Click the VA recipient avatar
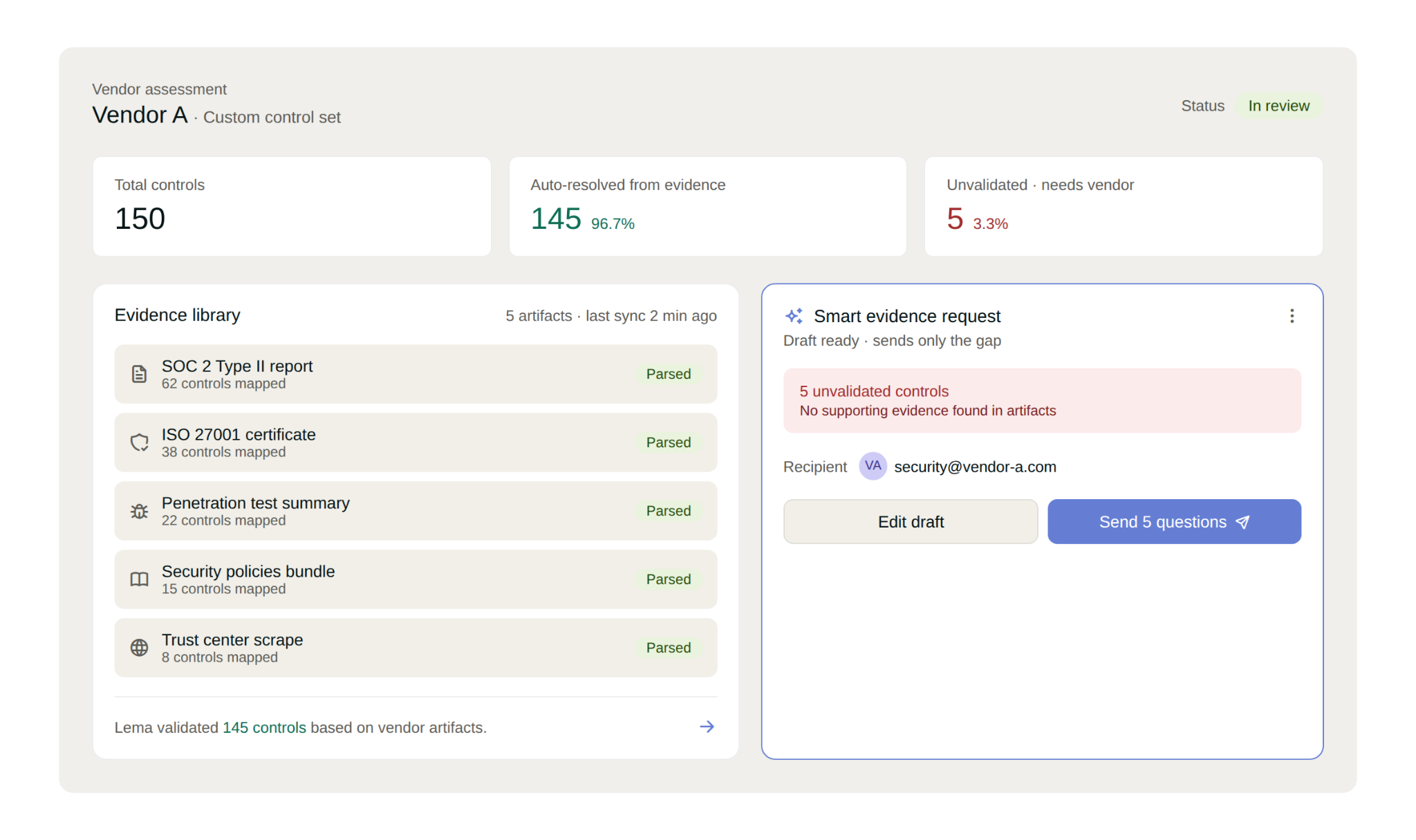Image resolution: width=1416 pixels, height=840 pixels. (x=873, y=466)
